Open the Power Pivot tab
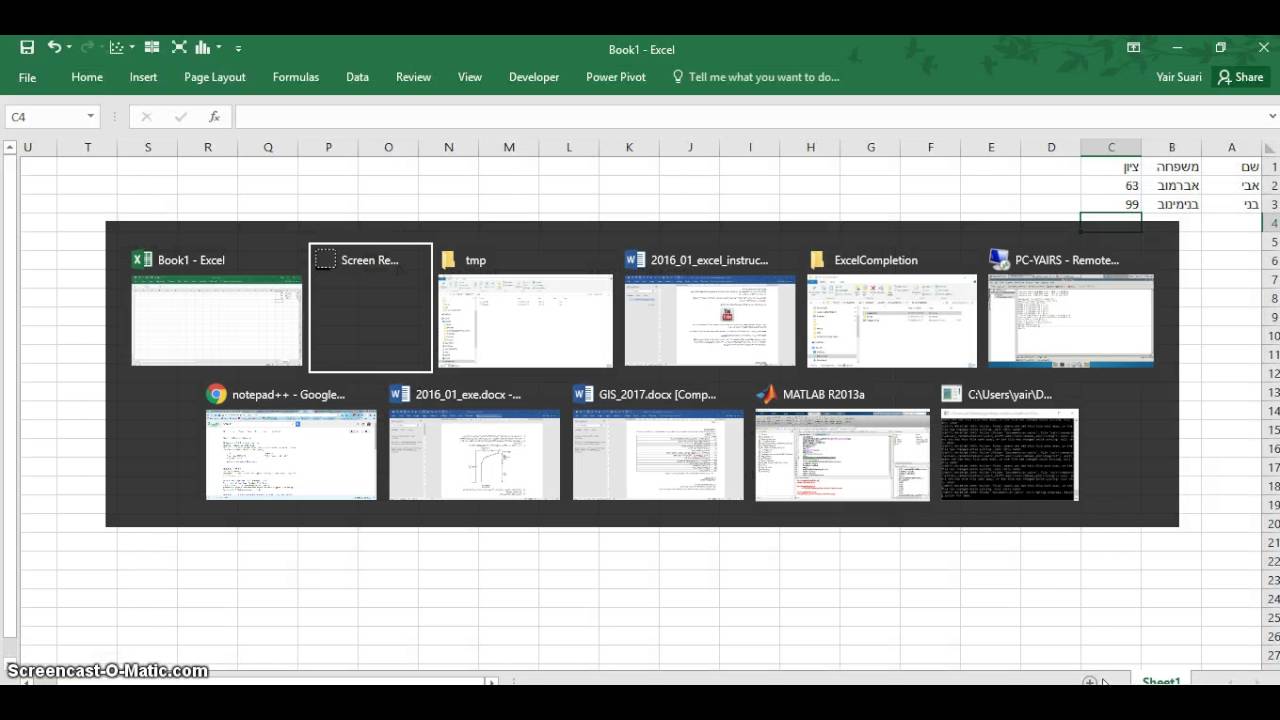 [x=616, y=77]
